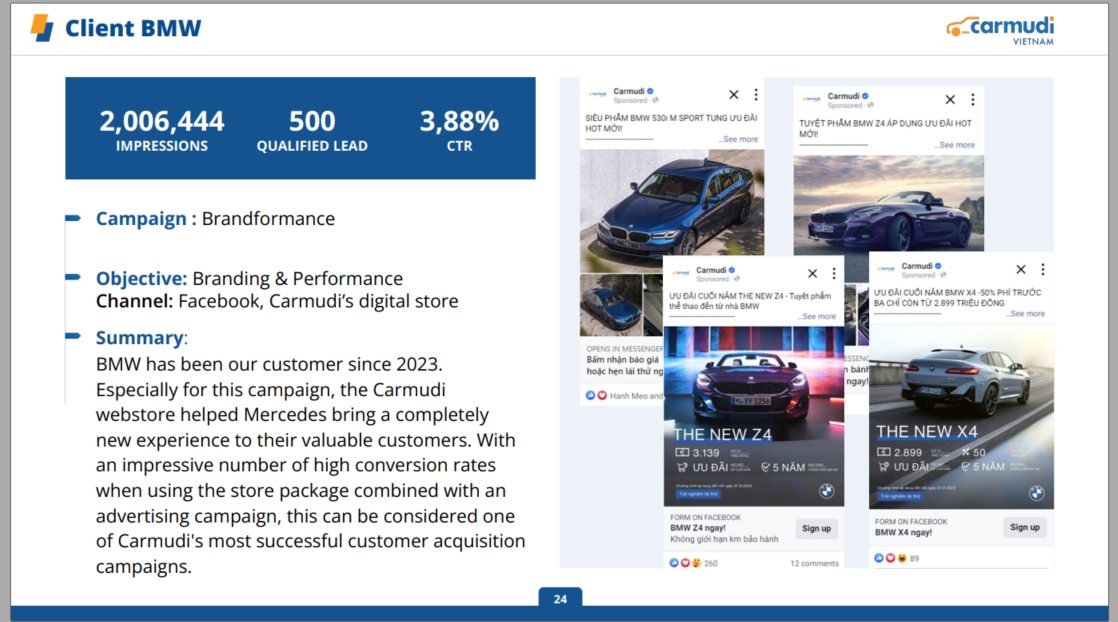Click Carmudi page avatar on 'Tuyệt phẩm Z4' ad
Screen dimensions: 1118x622
point(811,99)
